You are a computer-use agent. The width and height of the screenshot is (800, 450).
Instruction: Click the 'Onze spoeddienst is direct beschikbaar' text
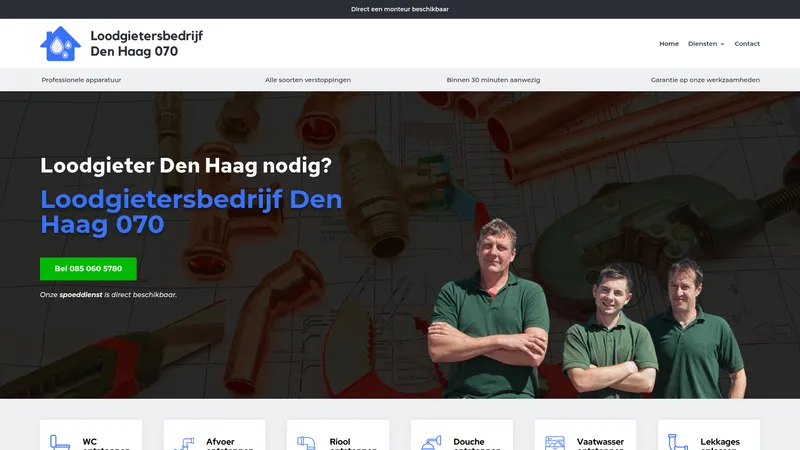click(108, 294)
